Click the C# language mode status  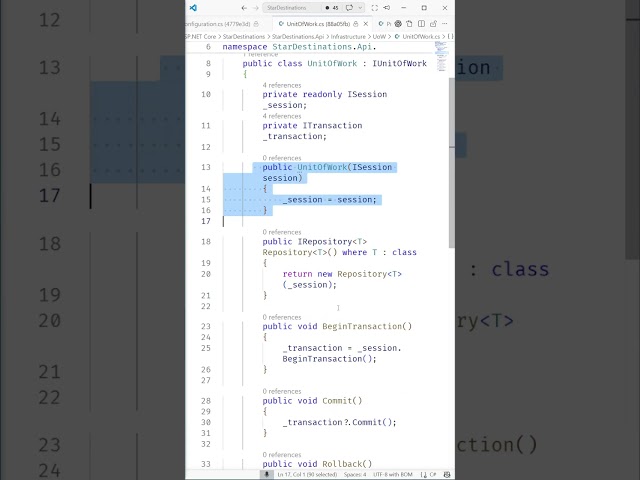(433, 474)
